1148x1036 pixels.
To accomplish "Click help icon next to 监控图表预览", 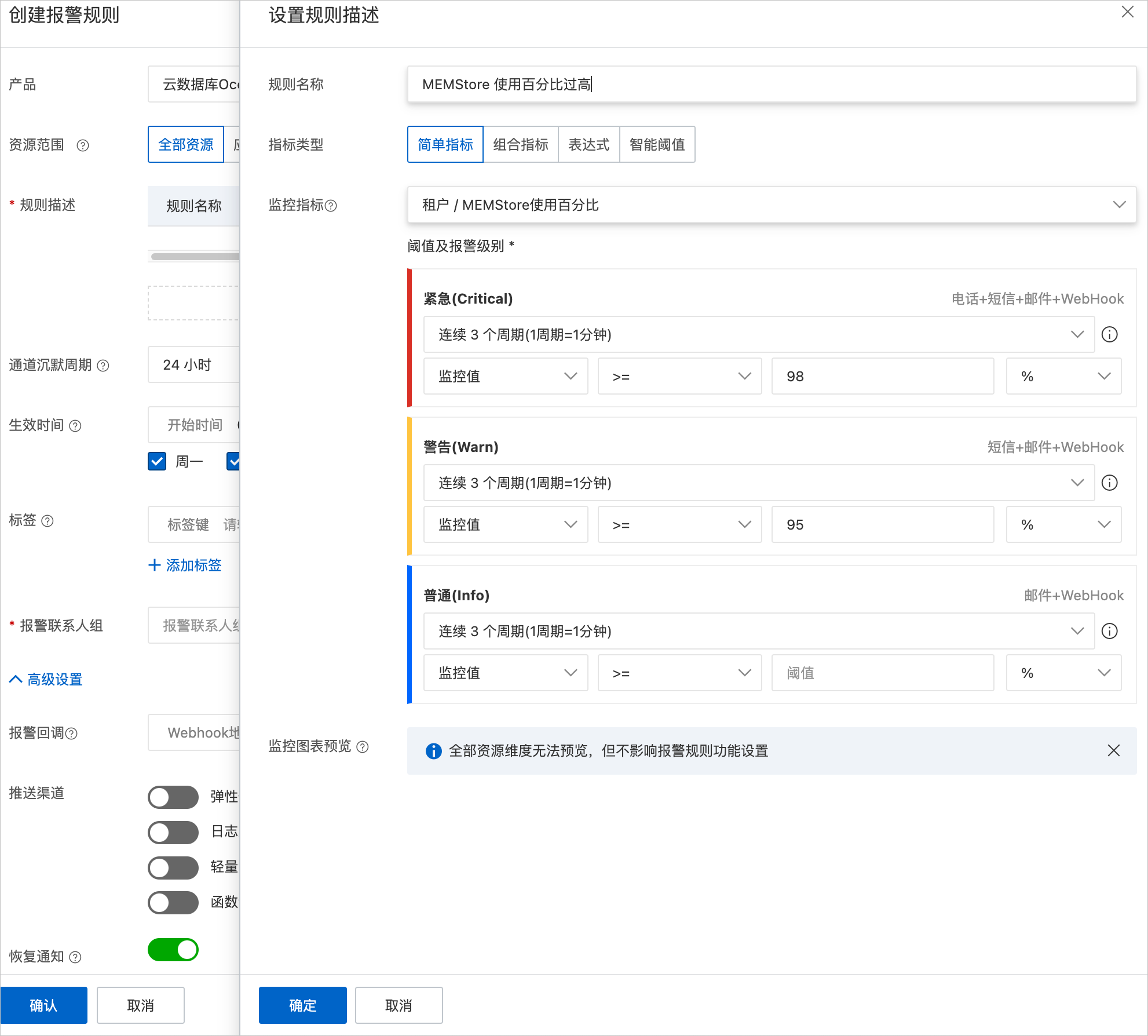I will click(363, 747).
